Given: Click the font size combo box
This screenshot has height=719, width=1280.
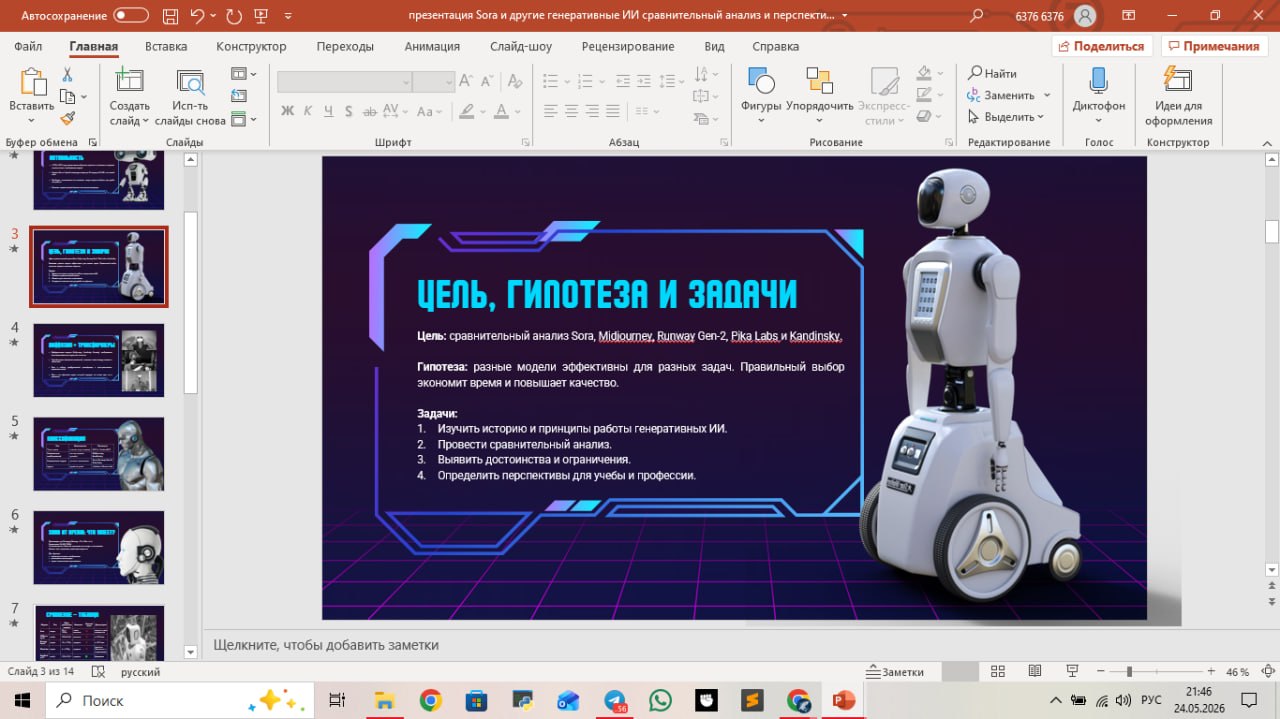Looking at the screenshot, I should [x=434, y=82].
